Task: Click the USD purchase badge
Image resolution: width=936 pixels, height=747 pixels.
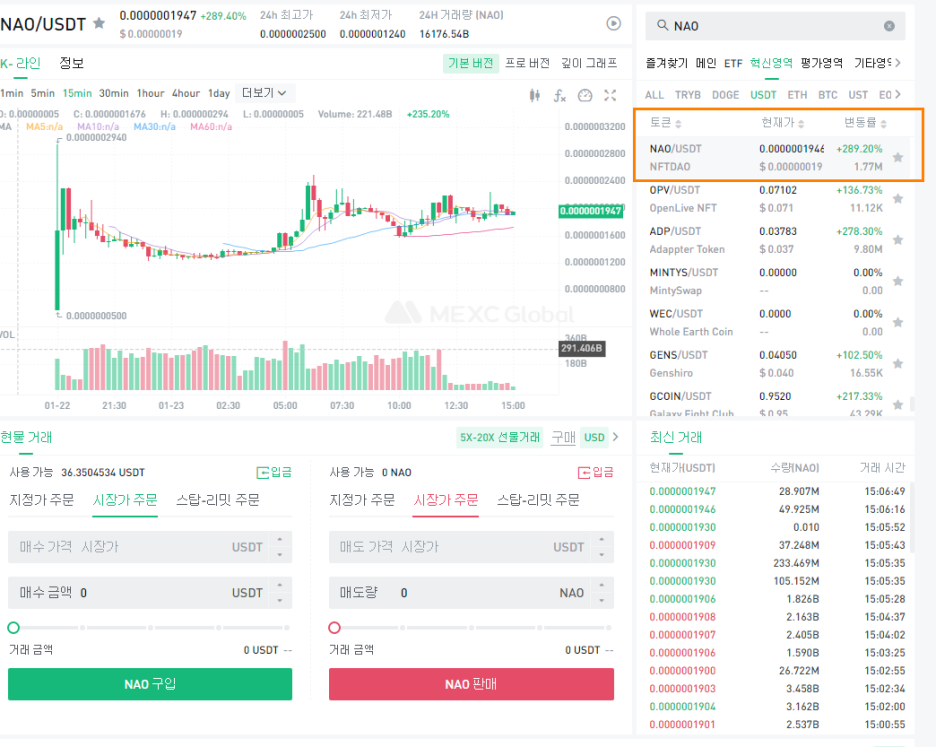Action: pos(594,437)
